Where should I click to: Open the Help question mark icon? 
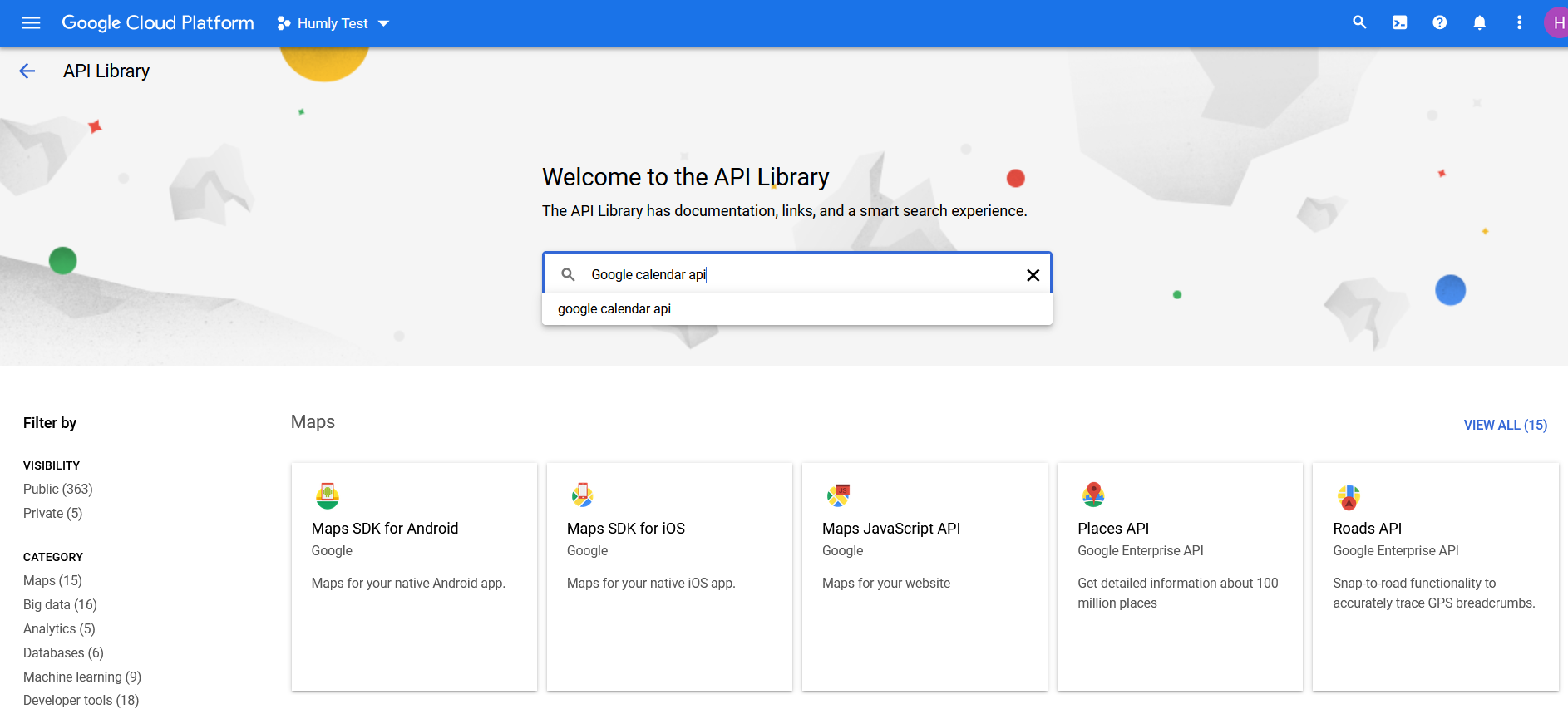1440,23
